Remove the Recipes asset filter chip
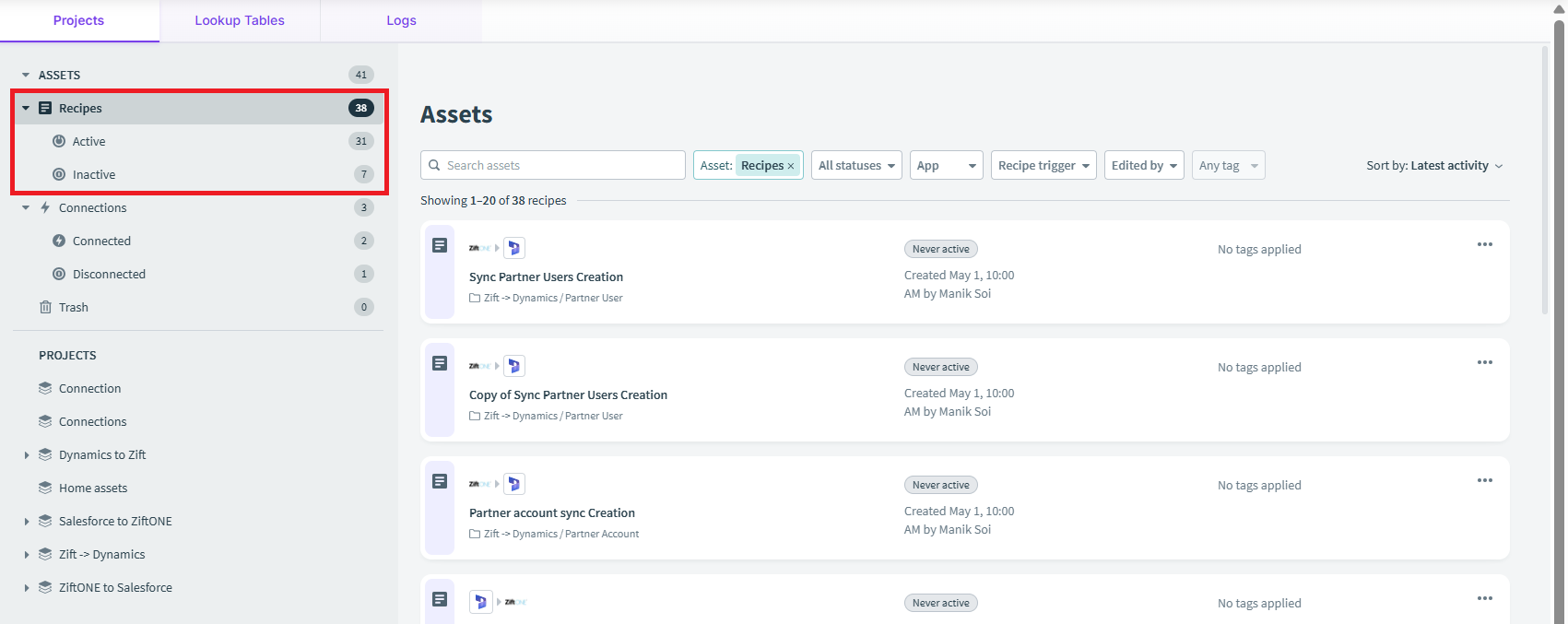The width and height of the screenshot is (1568, 624). pos(791,166)
